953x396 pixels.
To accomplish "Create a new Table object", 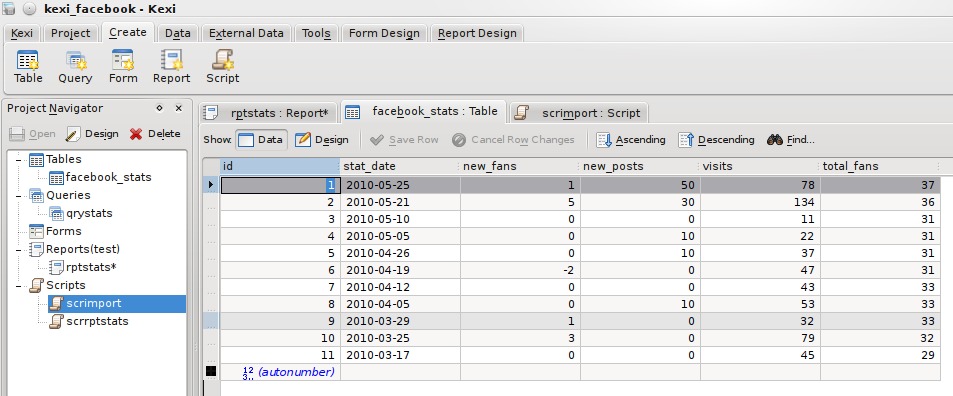I will [28, 67].
